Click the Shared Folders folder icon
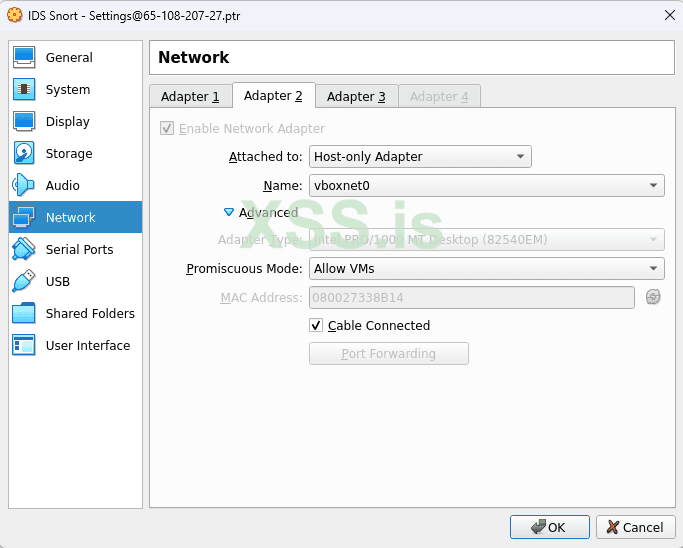 point(24,313)
